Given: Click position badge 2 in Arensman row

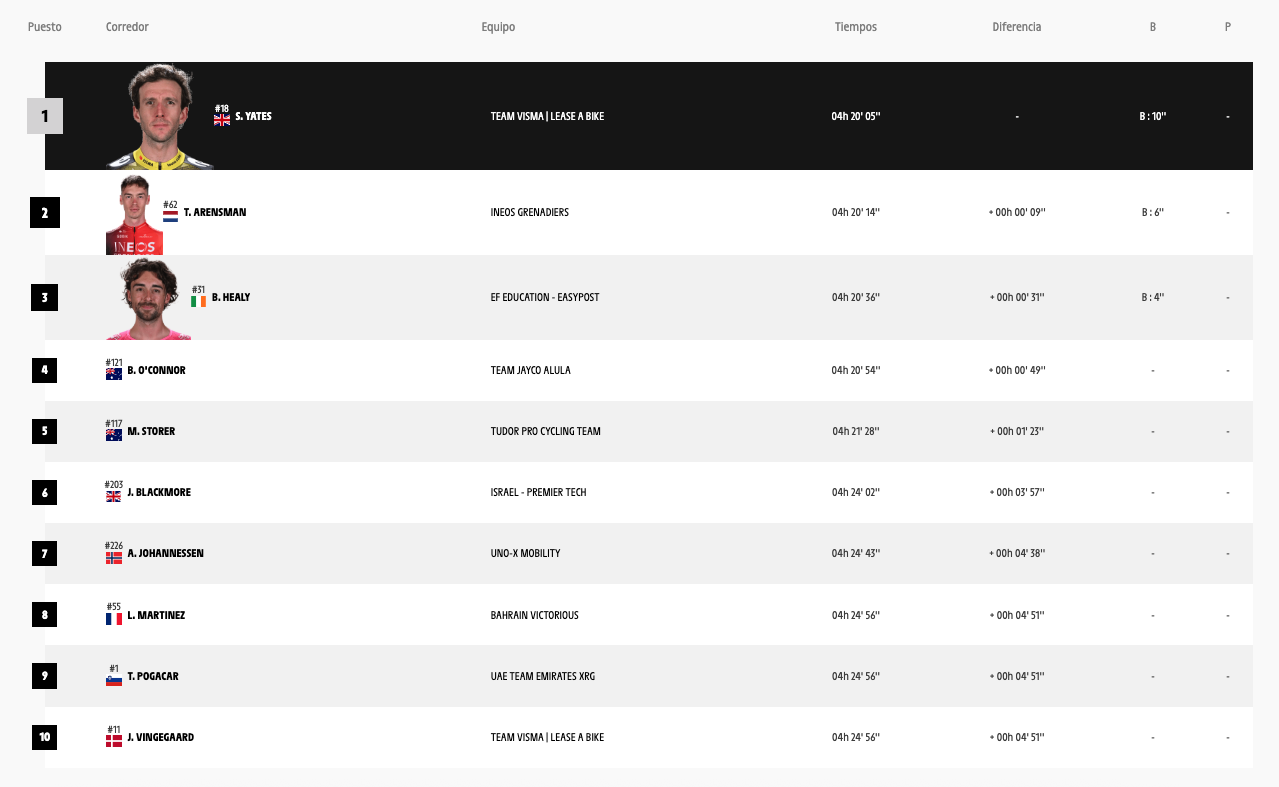Looking at the screenshot, I should click(44, 213).
